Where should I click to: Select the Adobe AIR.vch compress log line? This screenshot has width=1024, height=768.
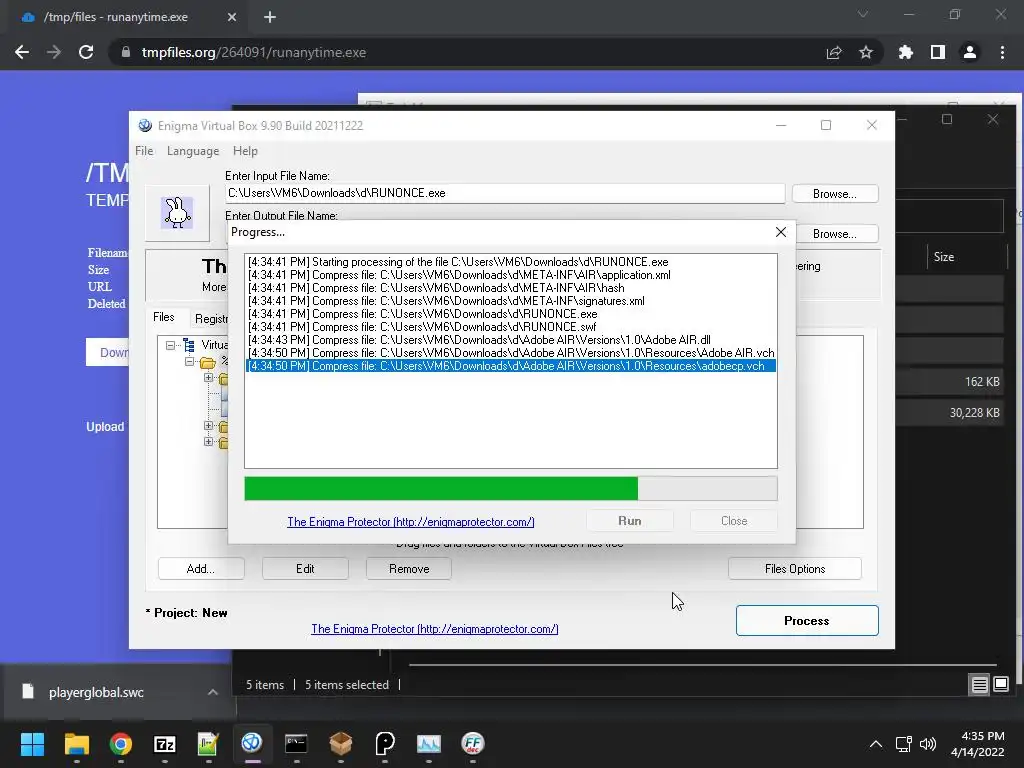(x=511, y=353)
